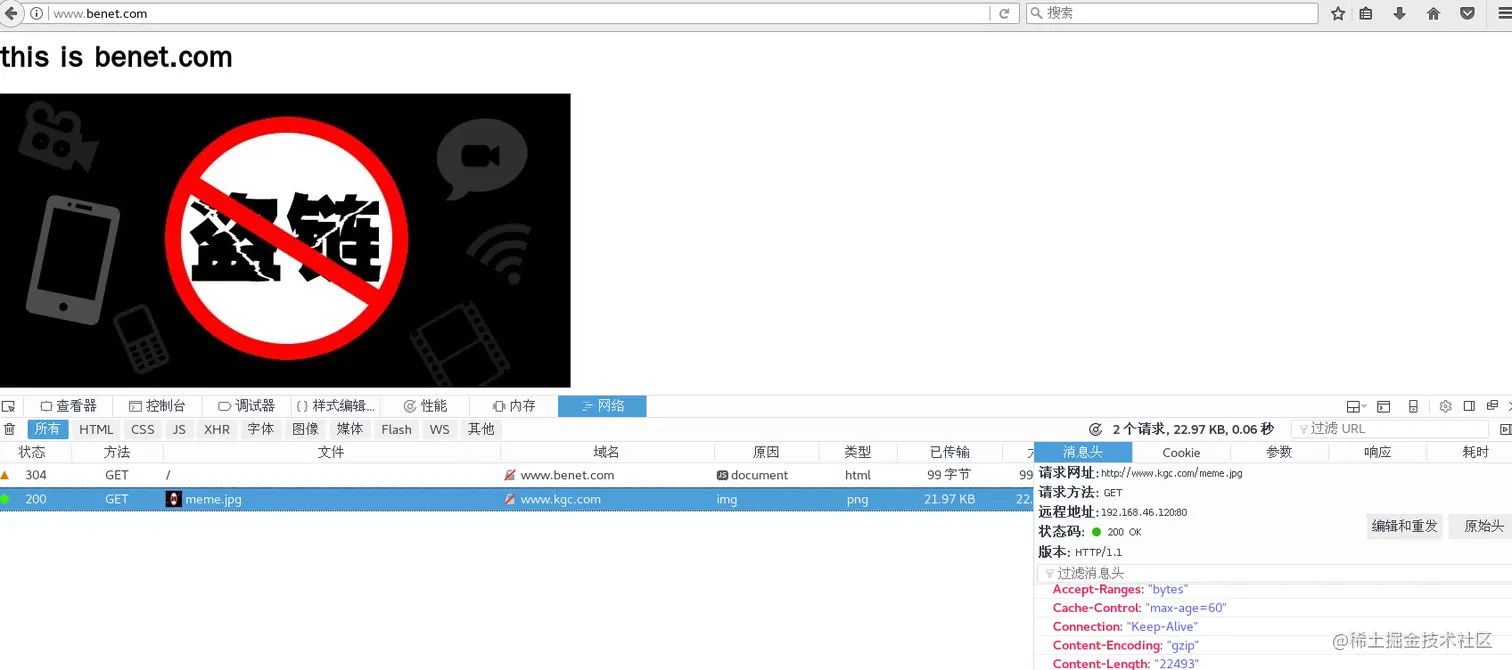Open the Firefox hamburger menu
The width and height of the screenshot is (1512, 670).
click(x=1502, y=13)
